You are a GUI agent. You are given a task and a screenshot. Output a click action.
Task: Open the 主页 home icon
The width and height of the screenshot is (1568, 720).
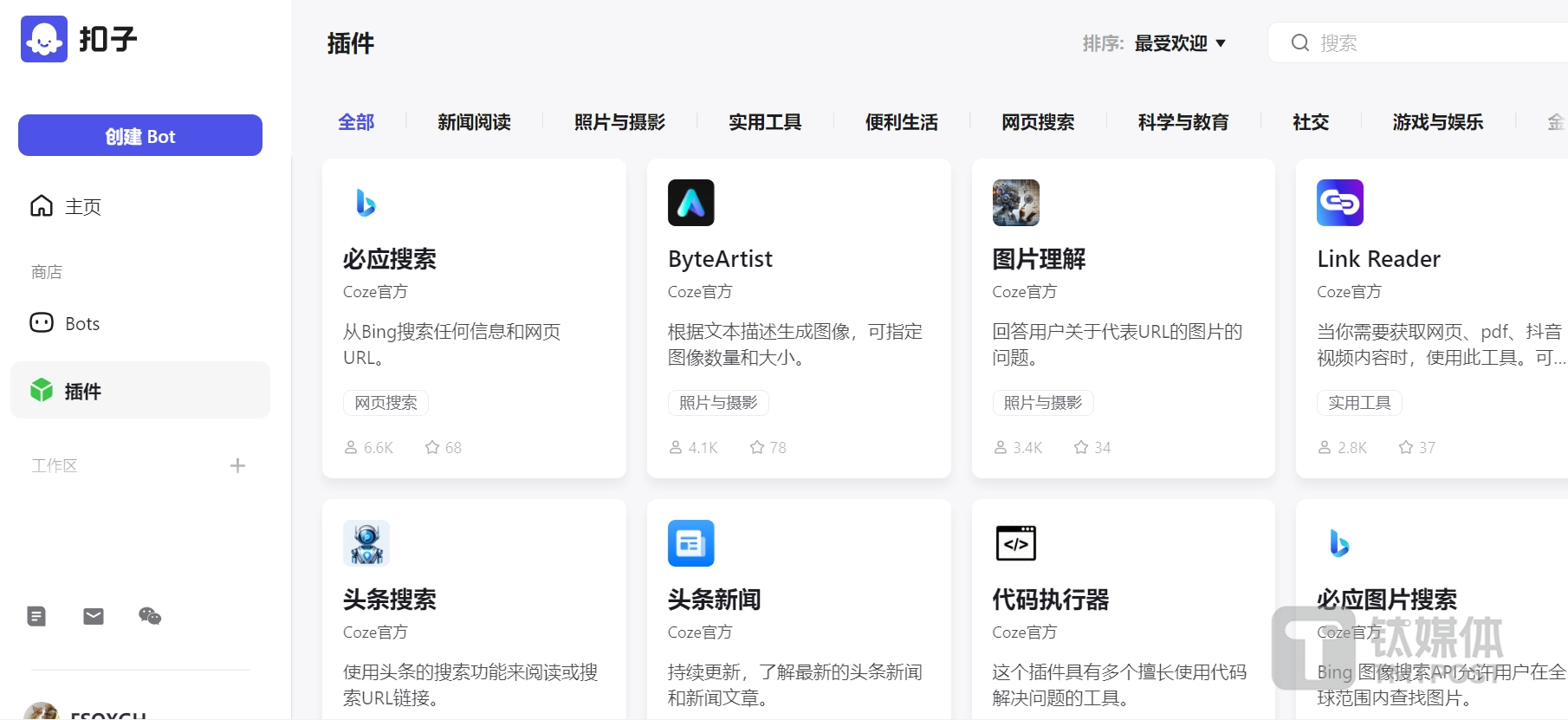pos(42,206)
